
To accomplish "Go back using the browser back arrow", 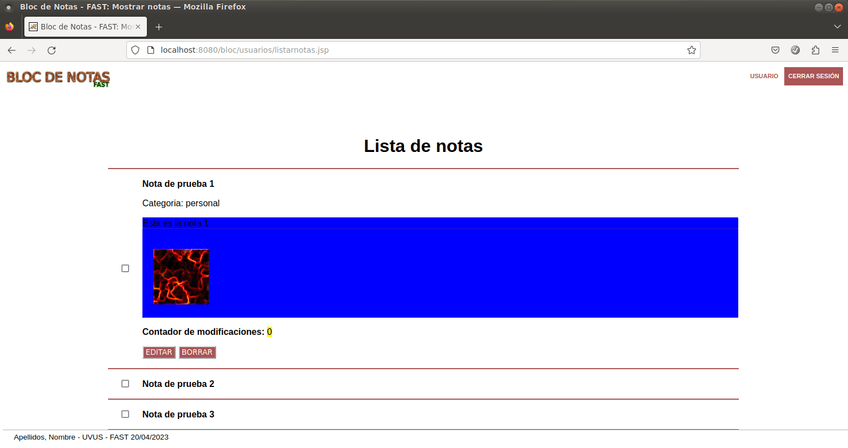I will tap(11, 50).
